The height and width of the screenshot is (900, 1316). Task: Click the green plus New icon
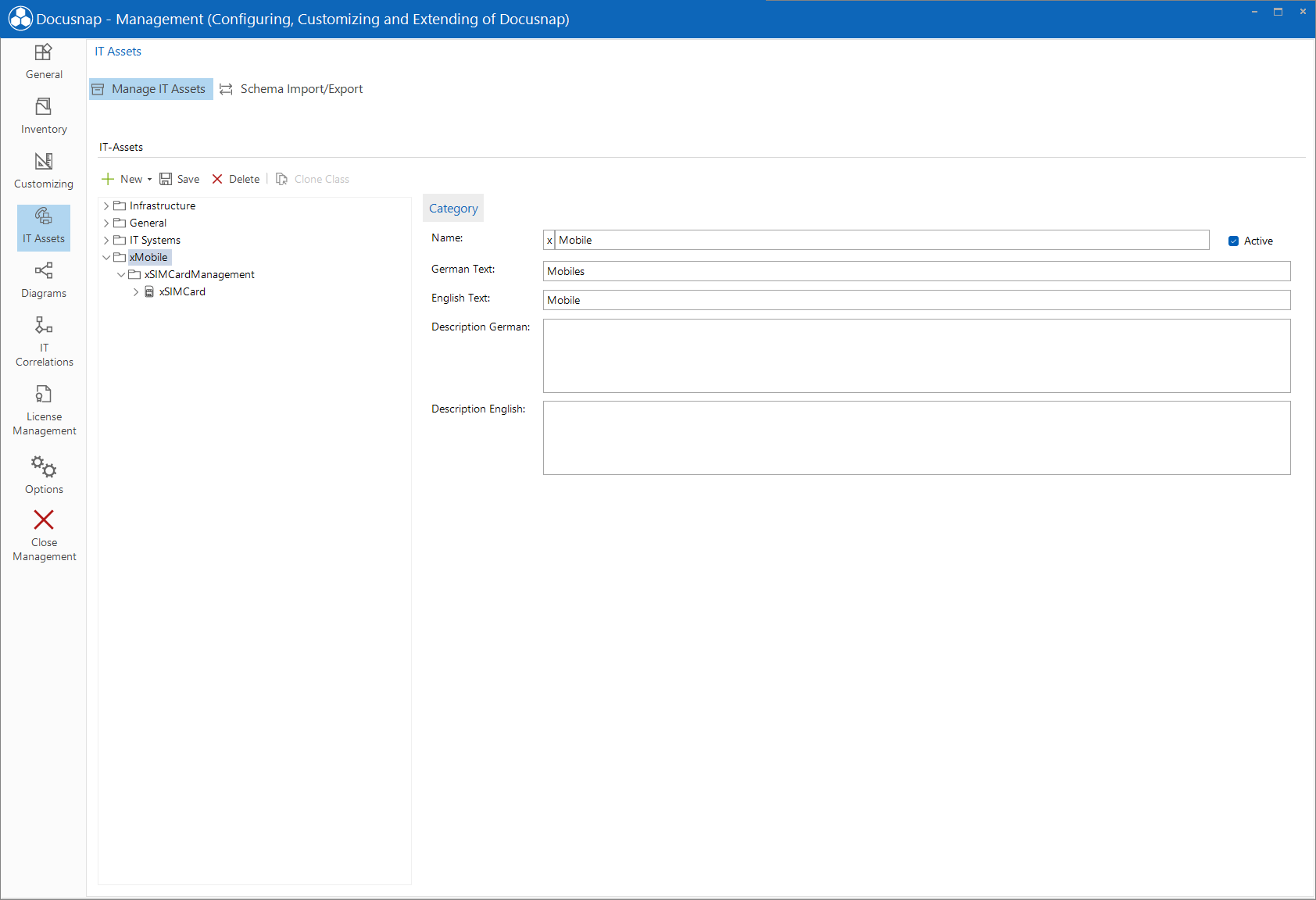(108, 179)
